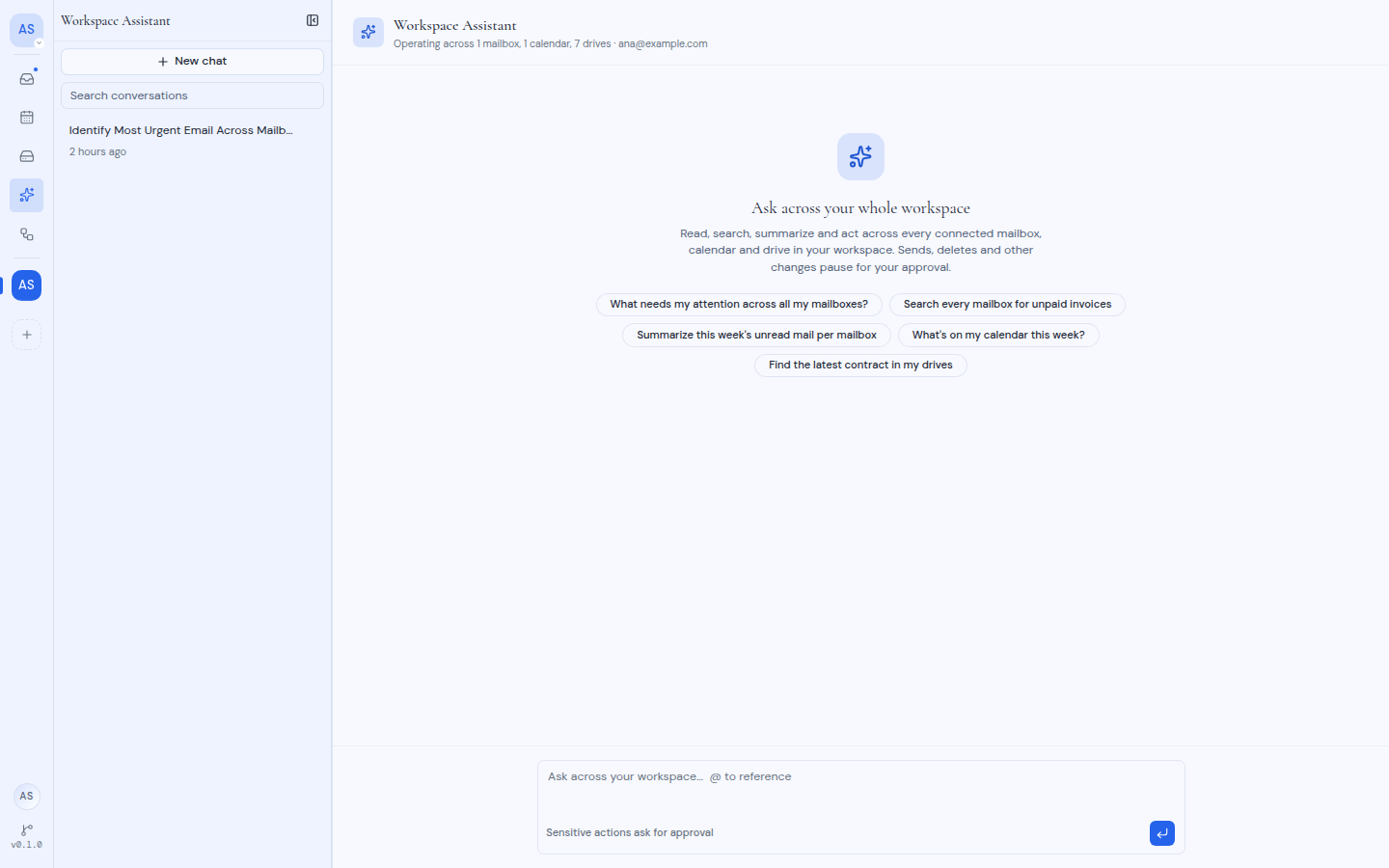Image resolution: width=1389 pixels, height=868 pixels.
Task: Add a new account with the plus icon
Action: 27,335
